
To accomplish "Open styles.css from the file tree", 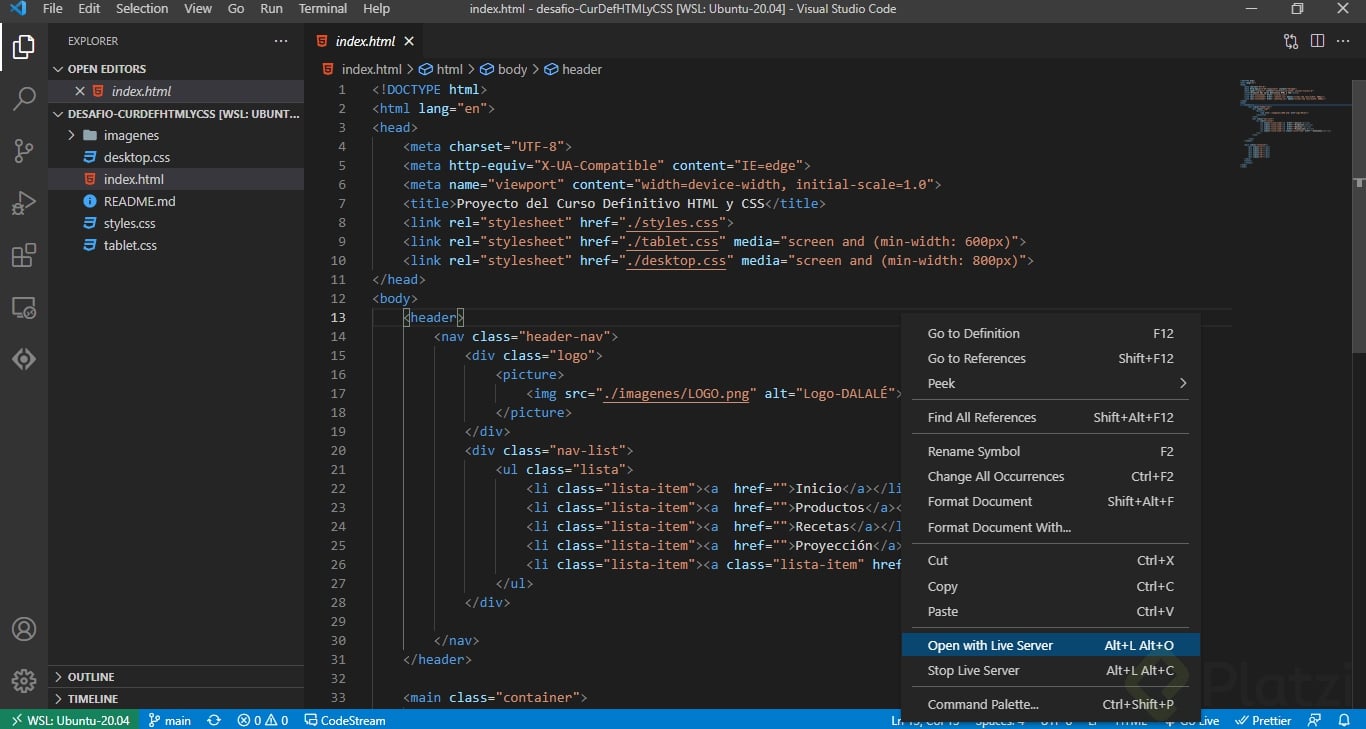I will 176,223.
